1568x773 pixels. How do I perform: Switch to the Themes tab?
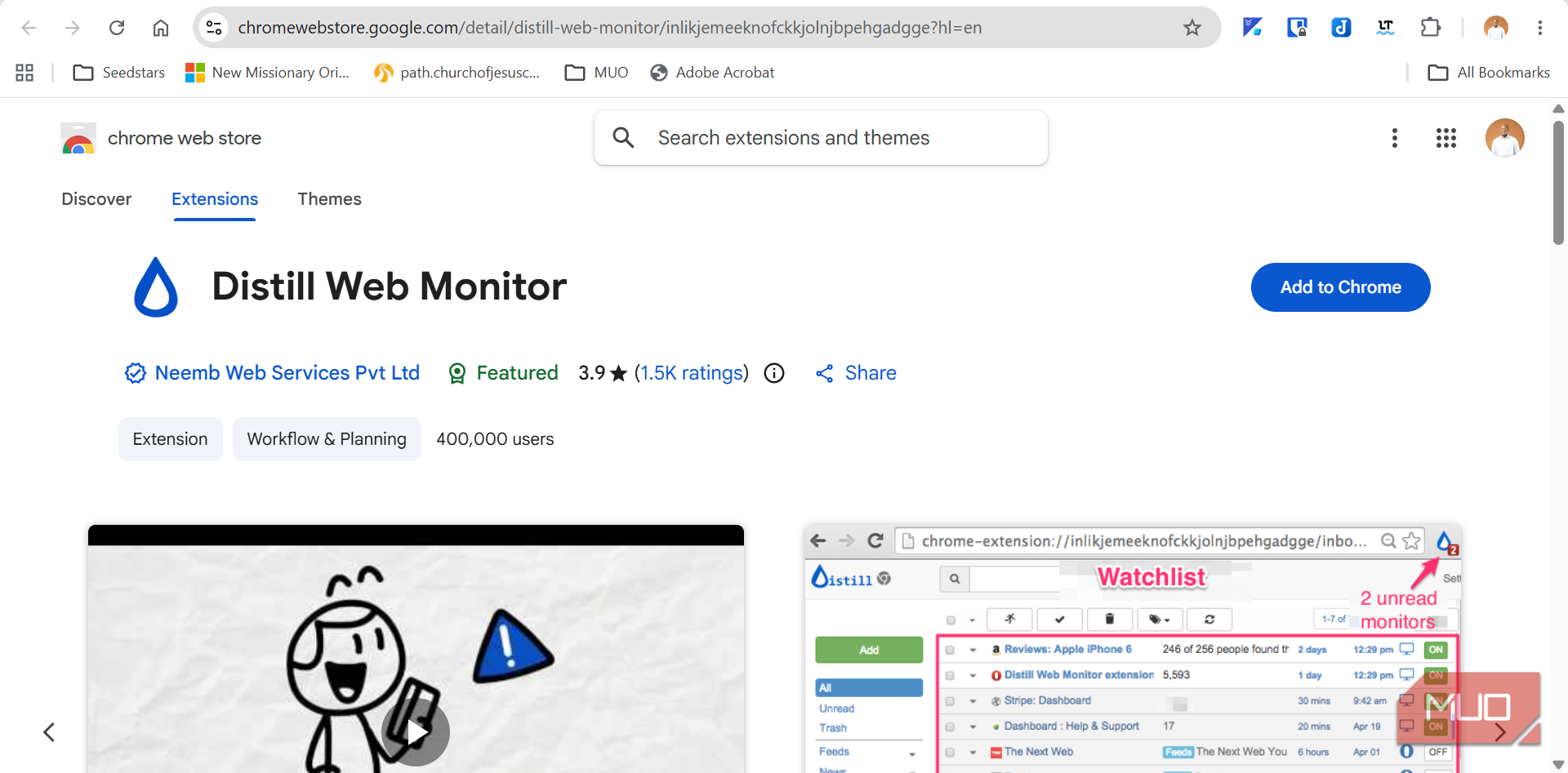click(x=329, y=199)
